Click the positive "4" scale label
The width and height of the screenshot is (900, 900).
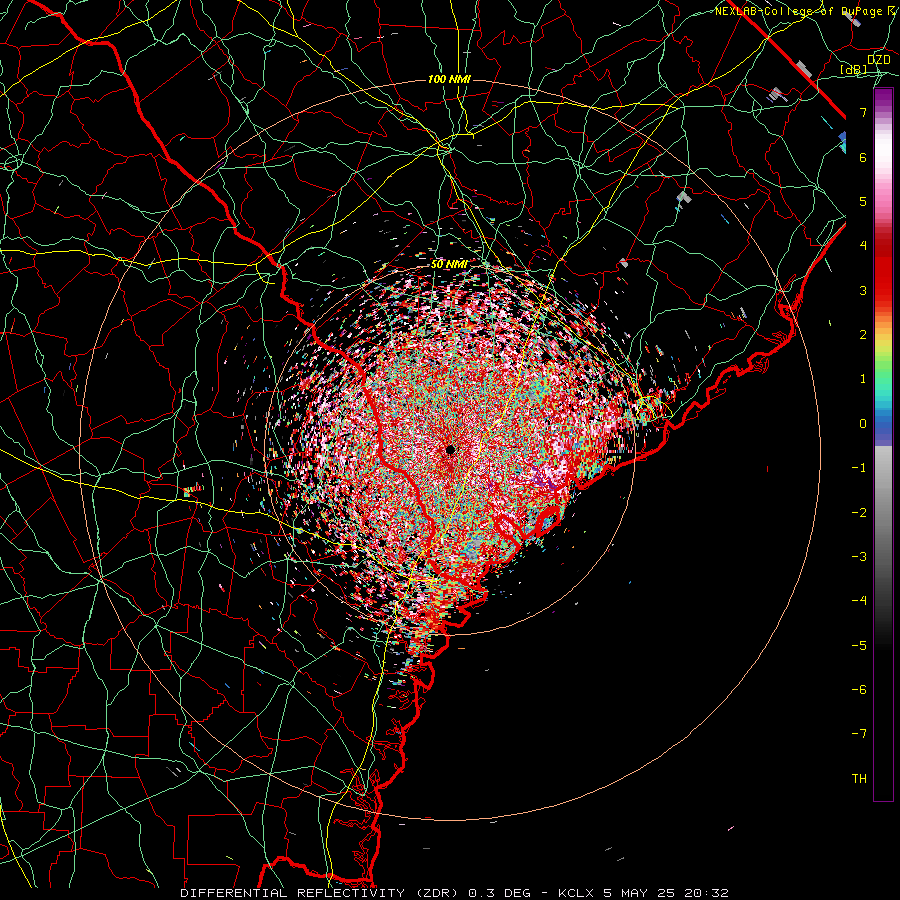(863, 246)
